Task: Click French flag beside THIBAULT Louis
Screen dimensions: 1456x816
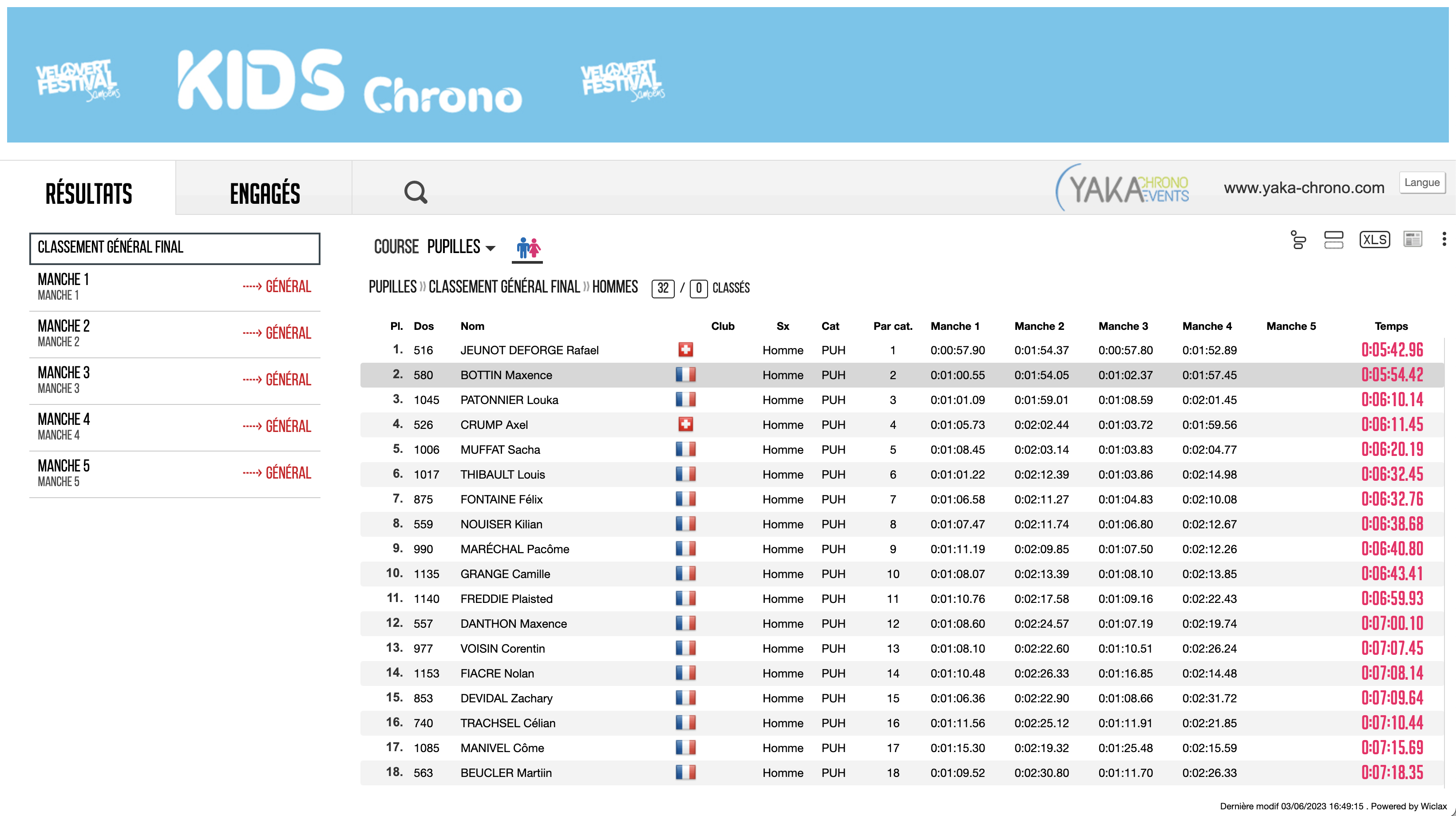Action: point(685,474)
